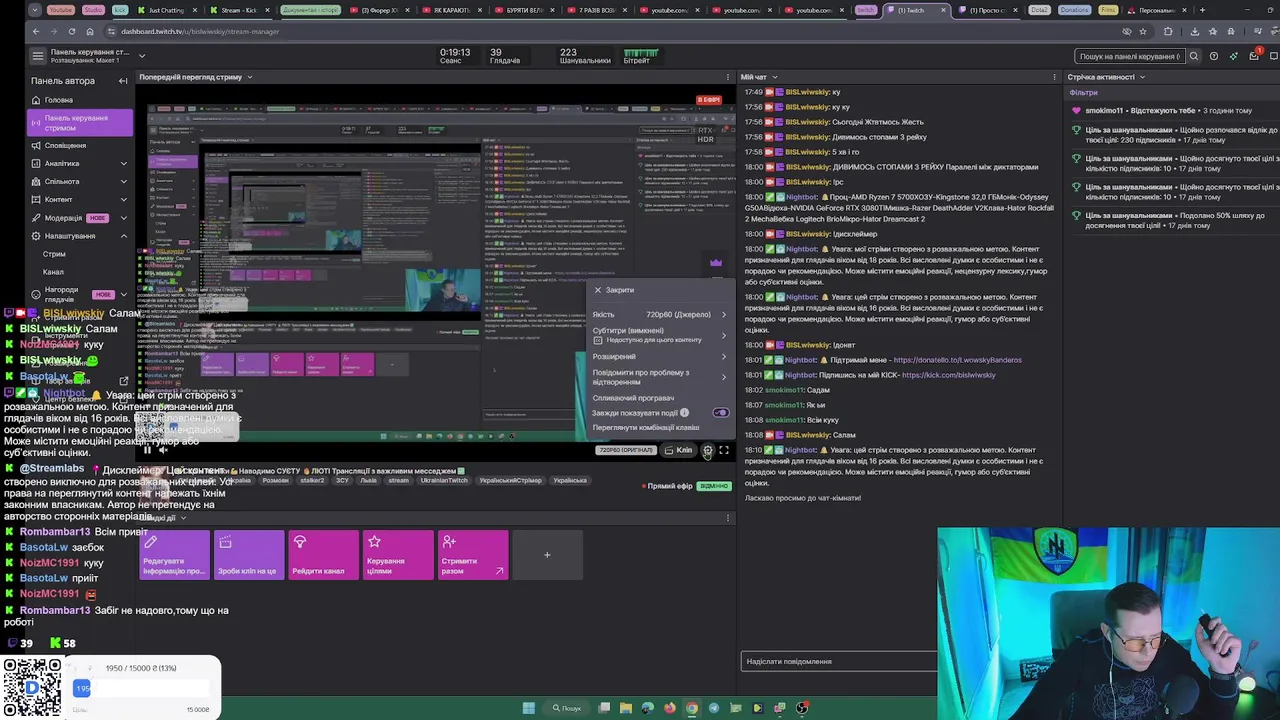Open quick actions panel options (three dots)

click(x=728, y=518)
